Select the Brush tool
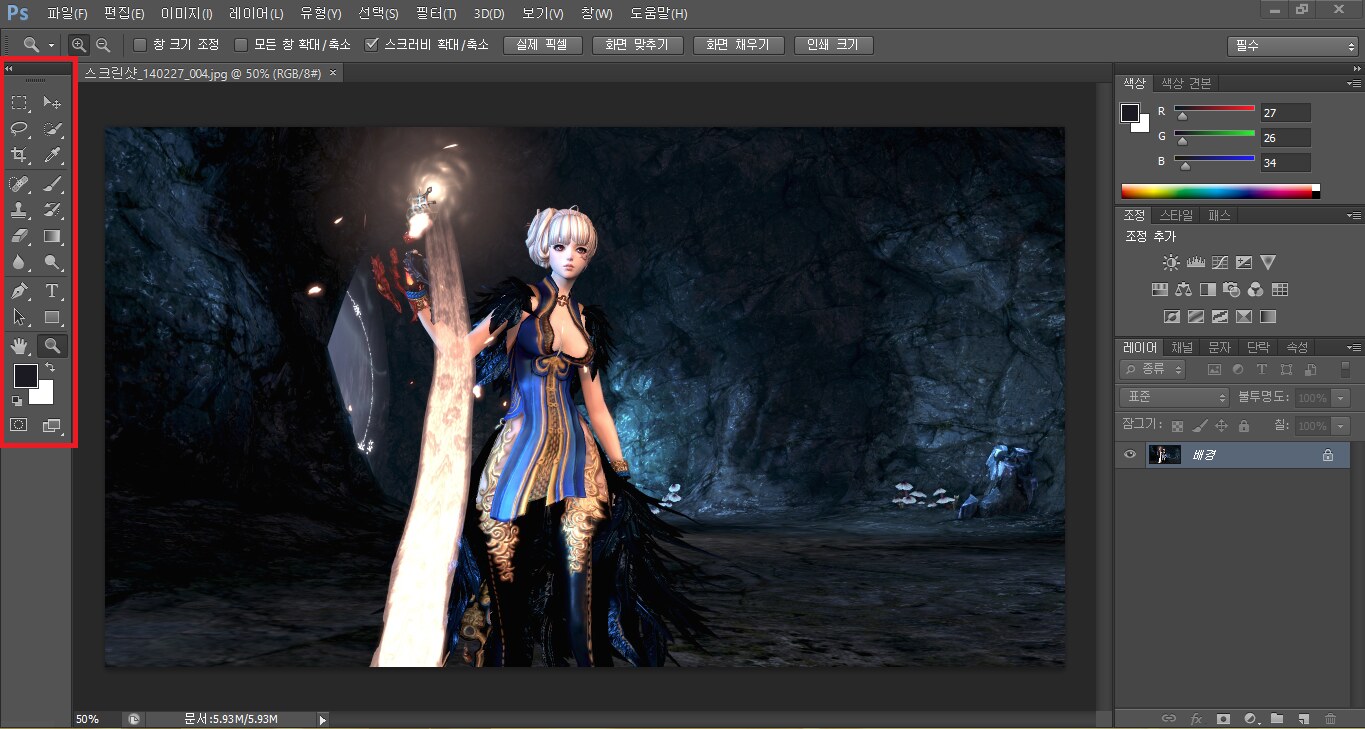 [52, 184]
